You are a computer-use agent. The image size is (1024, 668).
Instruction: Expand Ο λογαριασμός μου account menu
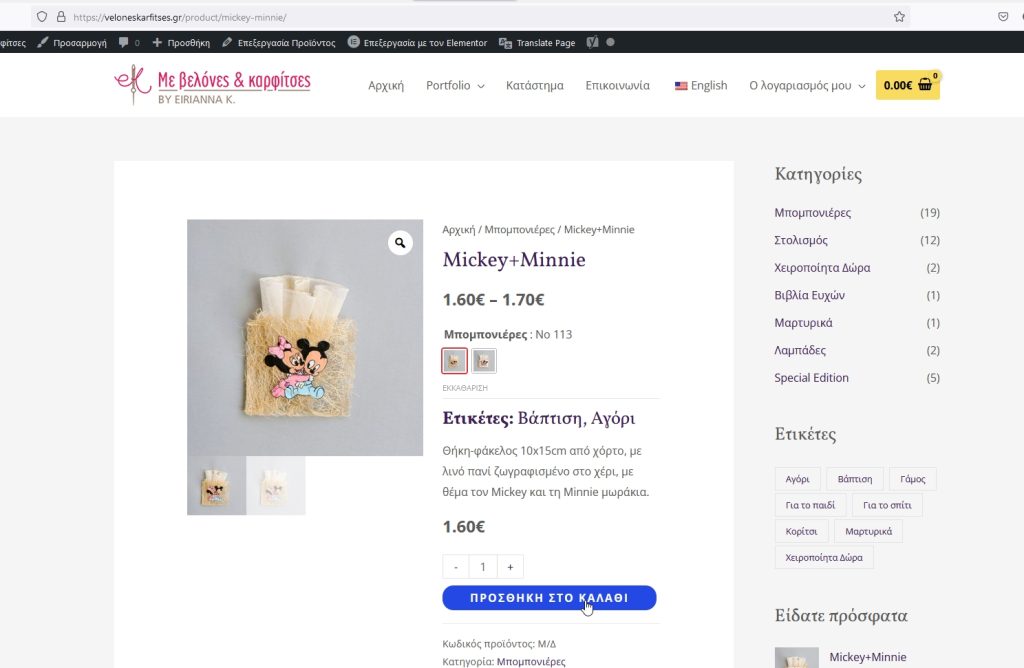pos(807,86)
